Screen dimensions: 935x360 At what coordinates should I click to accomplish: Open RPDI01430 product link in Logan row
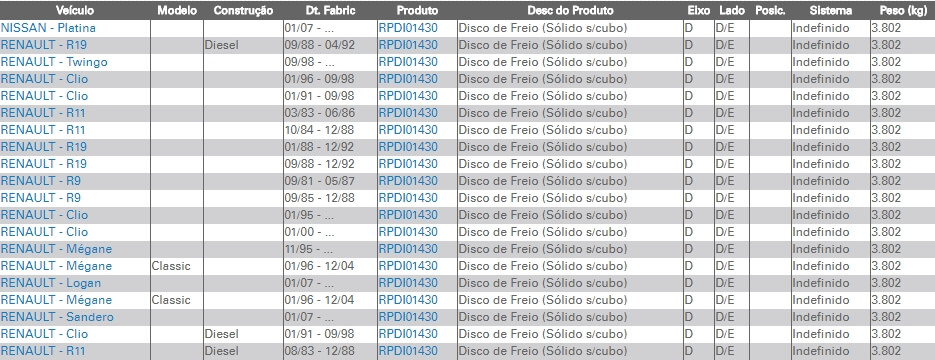point(408,283)
